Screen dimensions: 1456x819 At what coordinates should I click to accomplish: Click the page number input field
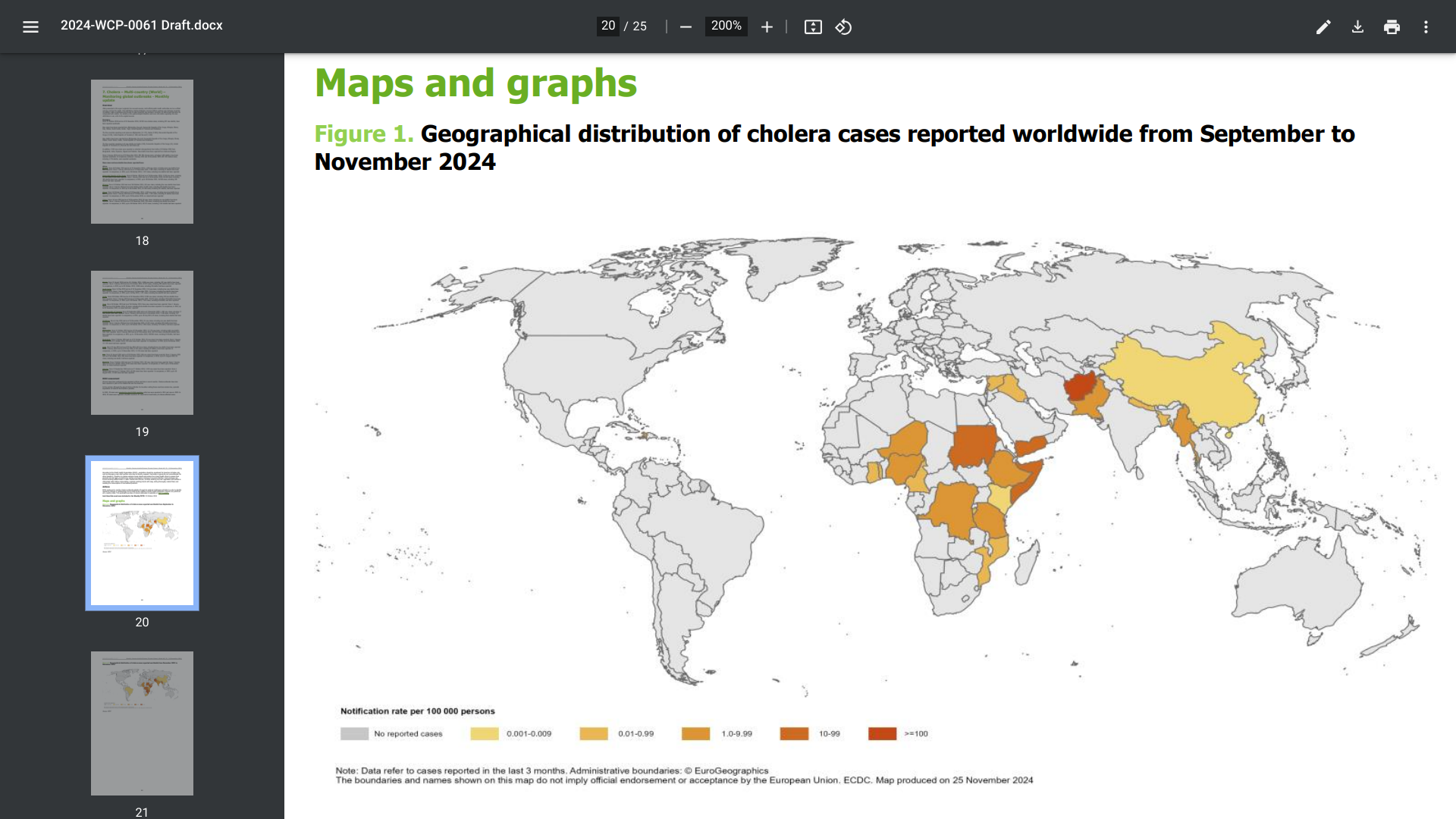pos(607,26)
